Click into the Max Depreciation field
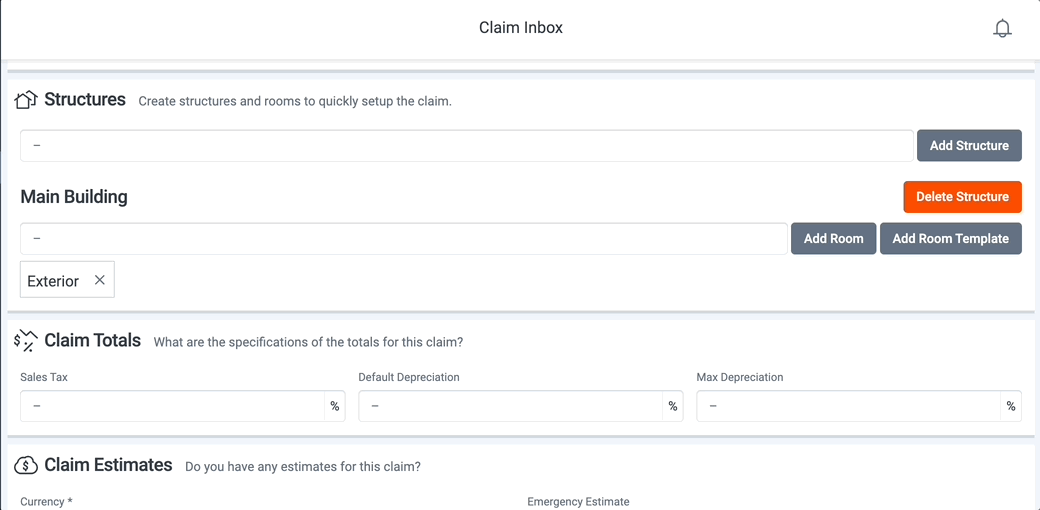 848,406
